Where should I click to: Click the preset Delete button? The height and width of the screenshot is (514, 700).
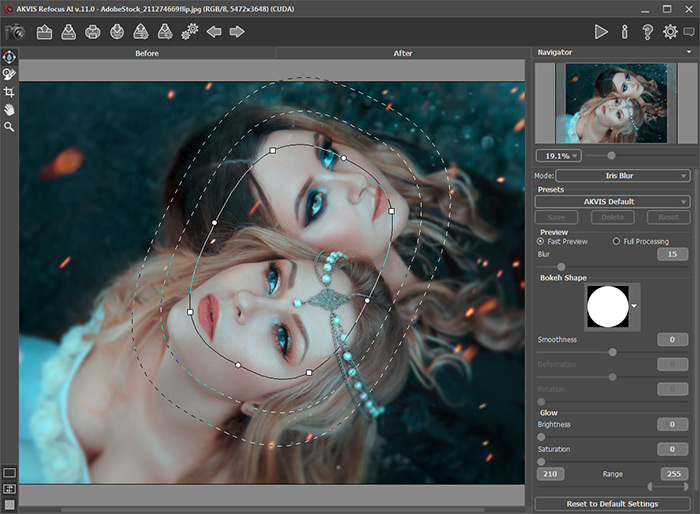tap(612, 217)
